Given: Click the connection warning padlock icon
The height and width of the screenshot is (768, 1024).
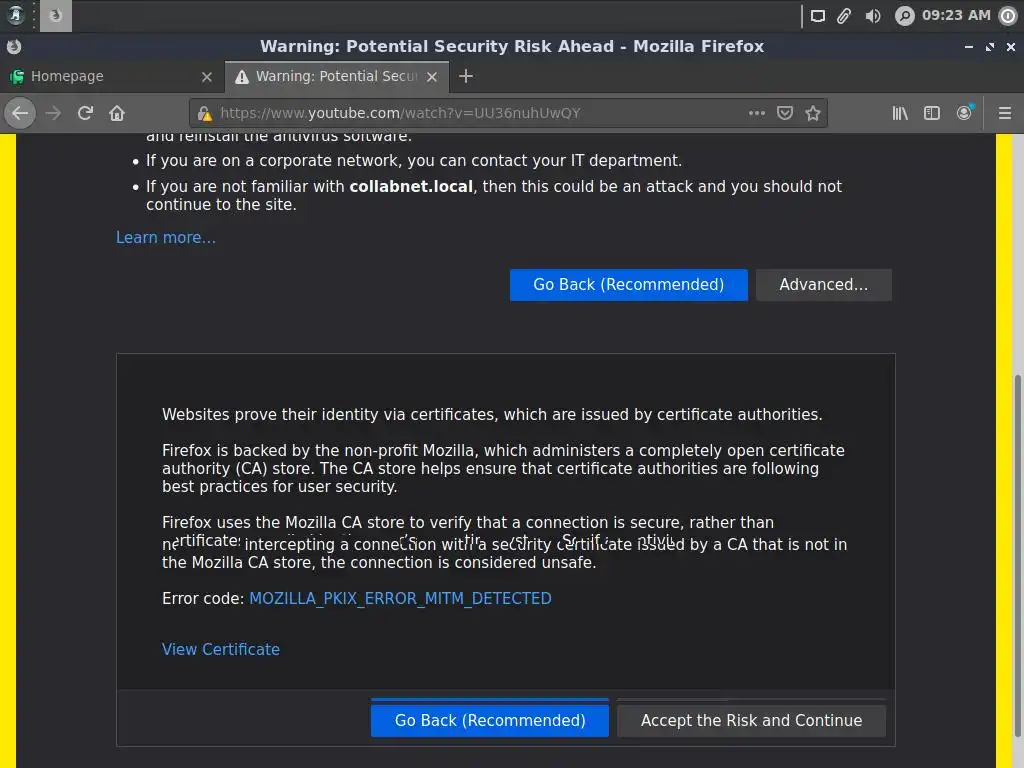Looking at the screenshot, I should tap(204, 114).
